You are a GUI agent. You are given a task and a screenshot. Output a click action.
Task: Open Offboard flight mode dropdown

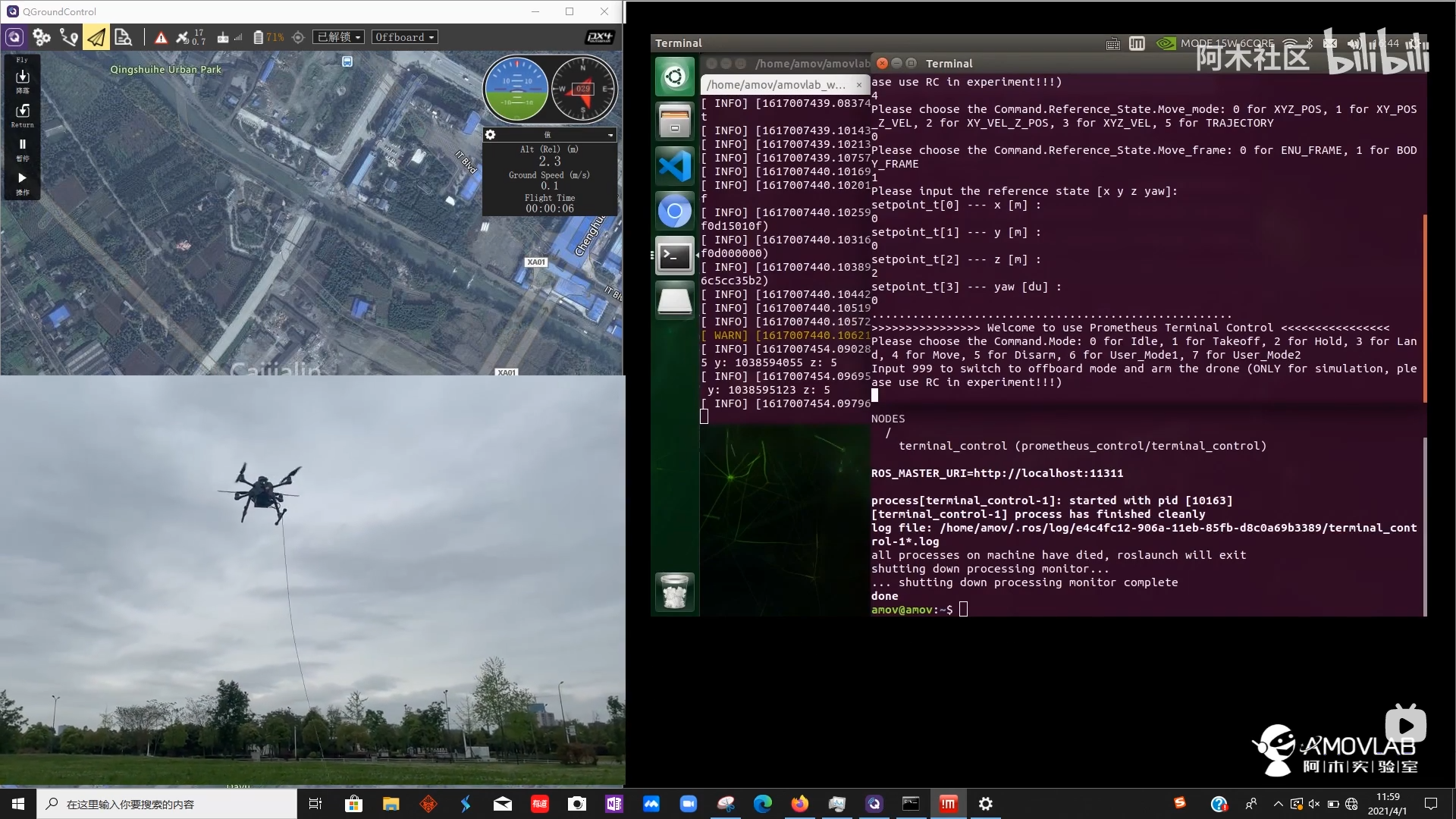coord(405,37)
